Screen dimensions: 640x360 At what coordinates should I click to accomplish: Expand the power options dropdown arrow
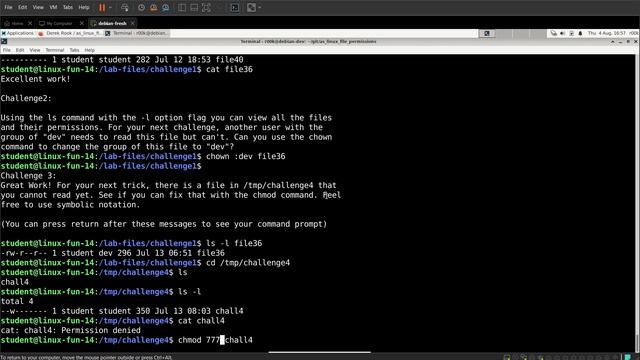[x=110, y=7]
